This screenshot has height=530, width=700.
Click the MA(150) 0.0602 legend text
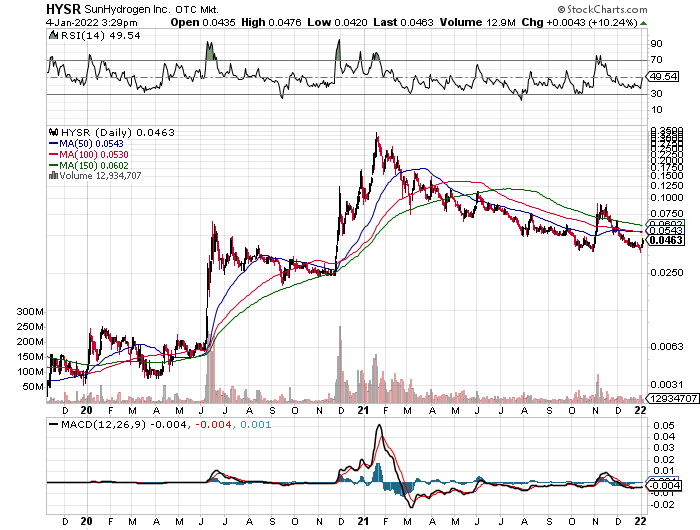click(94, 166)
